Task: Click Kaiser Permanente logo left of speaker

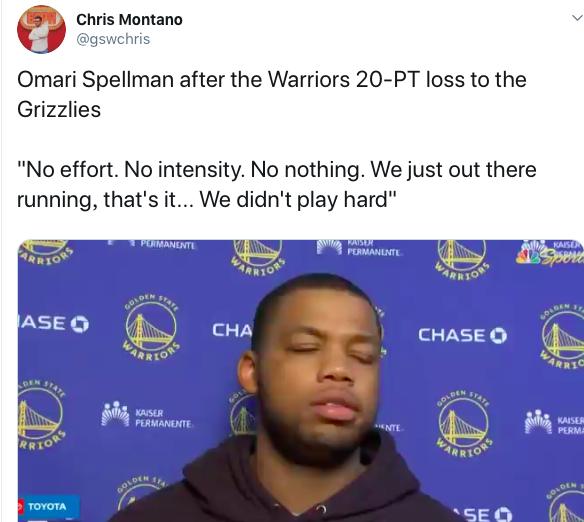Action: (x=146, y=414)
